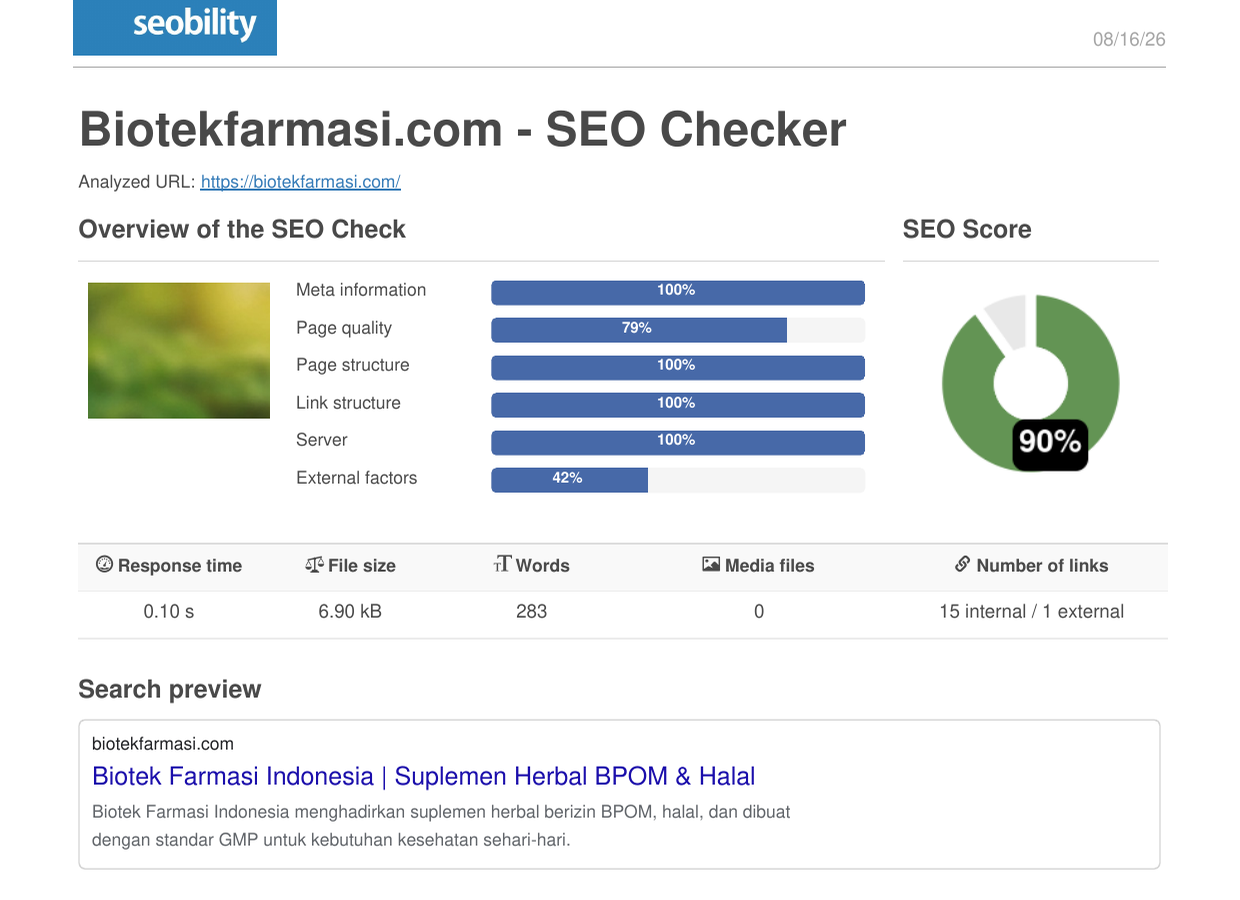Screen dimensions: 1240x900
Task: Click the Page quality 79% progress bar
Action: click(678, 330)
